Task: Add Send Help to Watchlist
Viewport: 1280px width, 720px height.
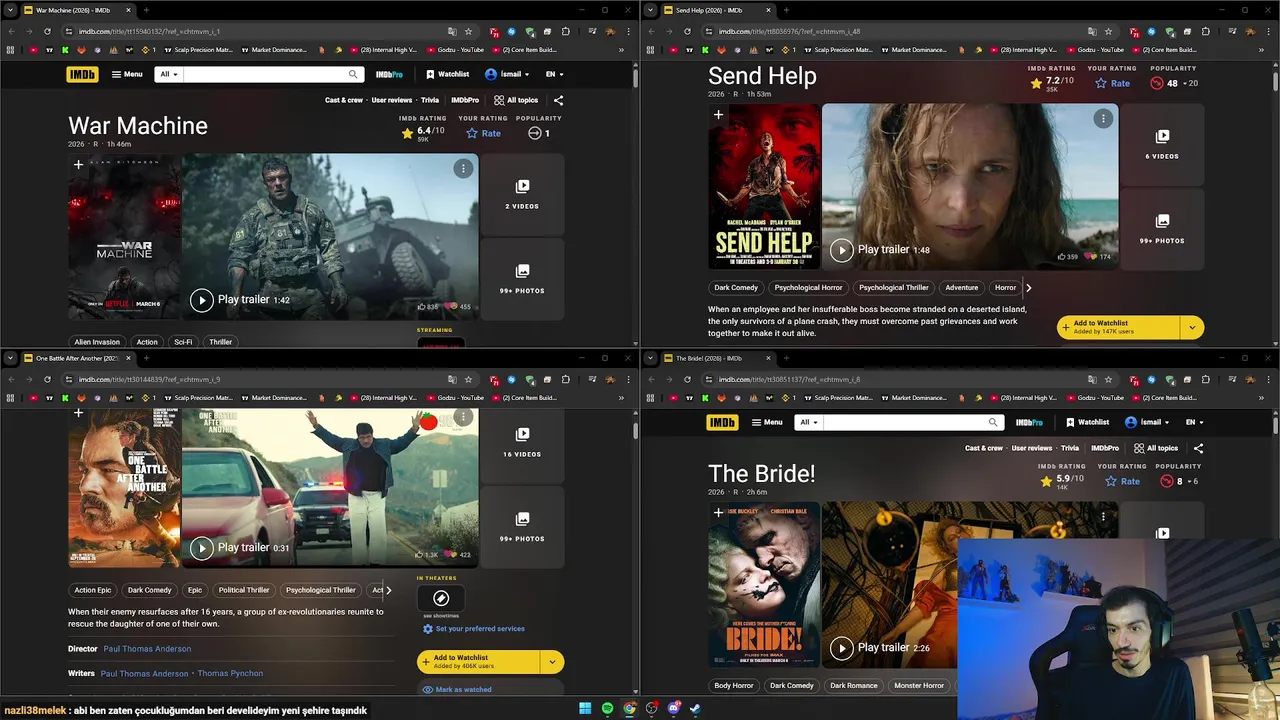Action: [1119, 327]
